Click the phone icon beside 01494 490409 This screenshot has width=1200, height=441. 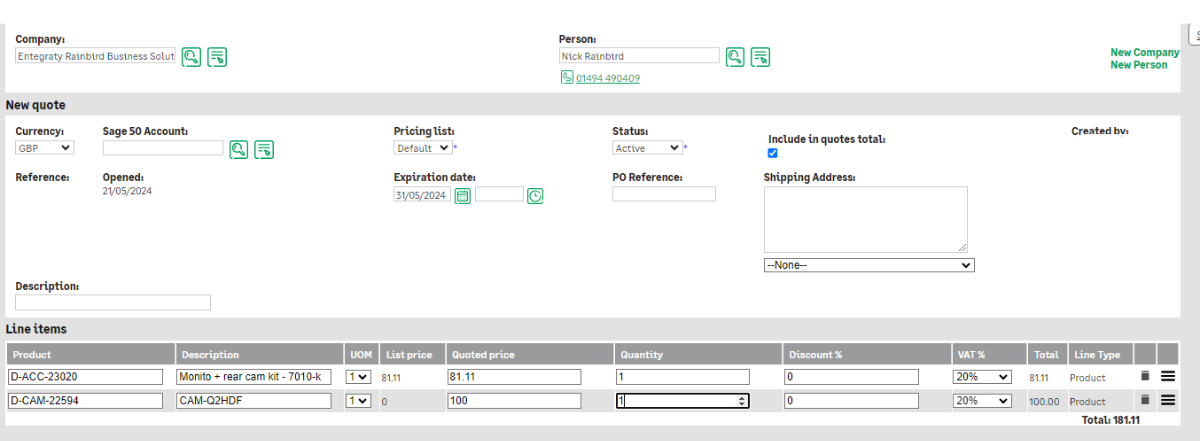[567, 78]
